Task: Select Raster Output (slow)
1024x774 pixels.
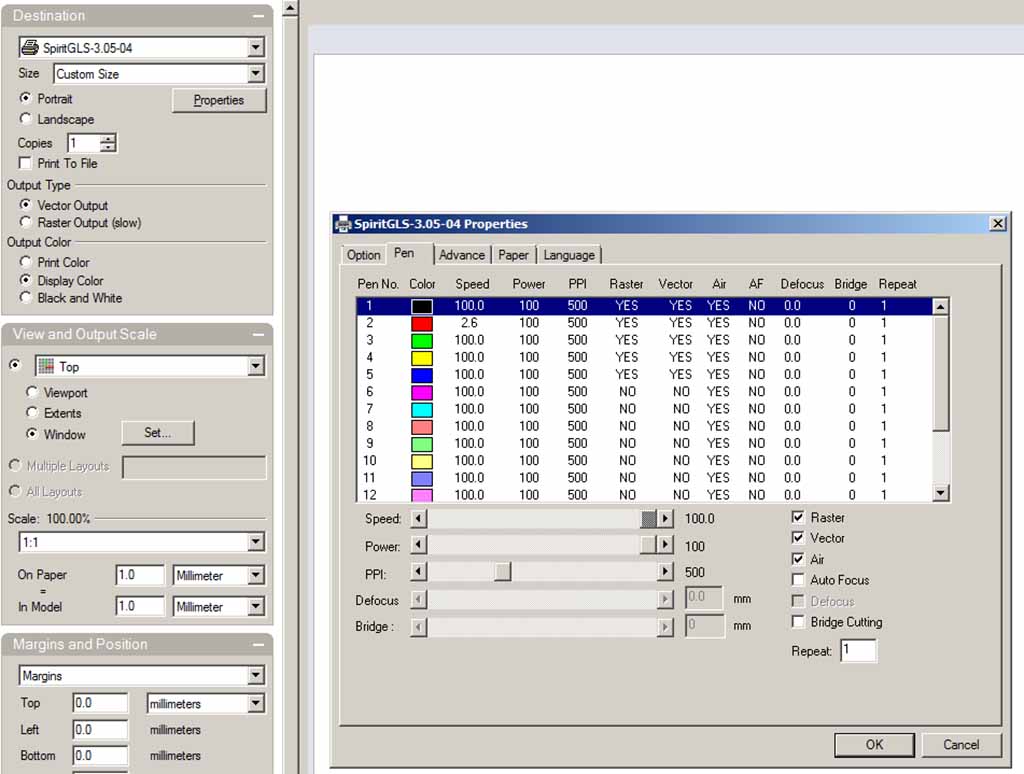Action: [25, 222]
